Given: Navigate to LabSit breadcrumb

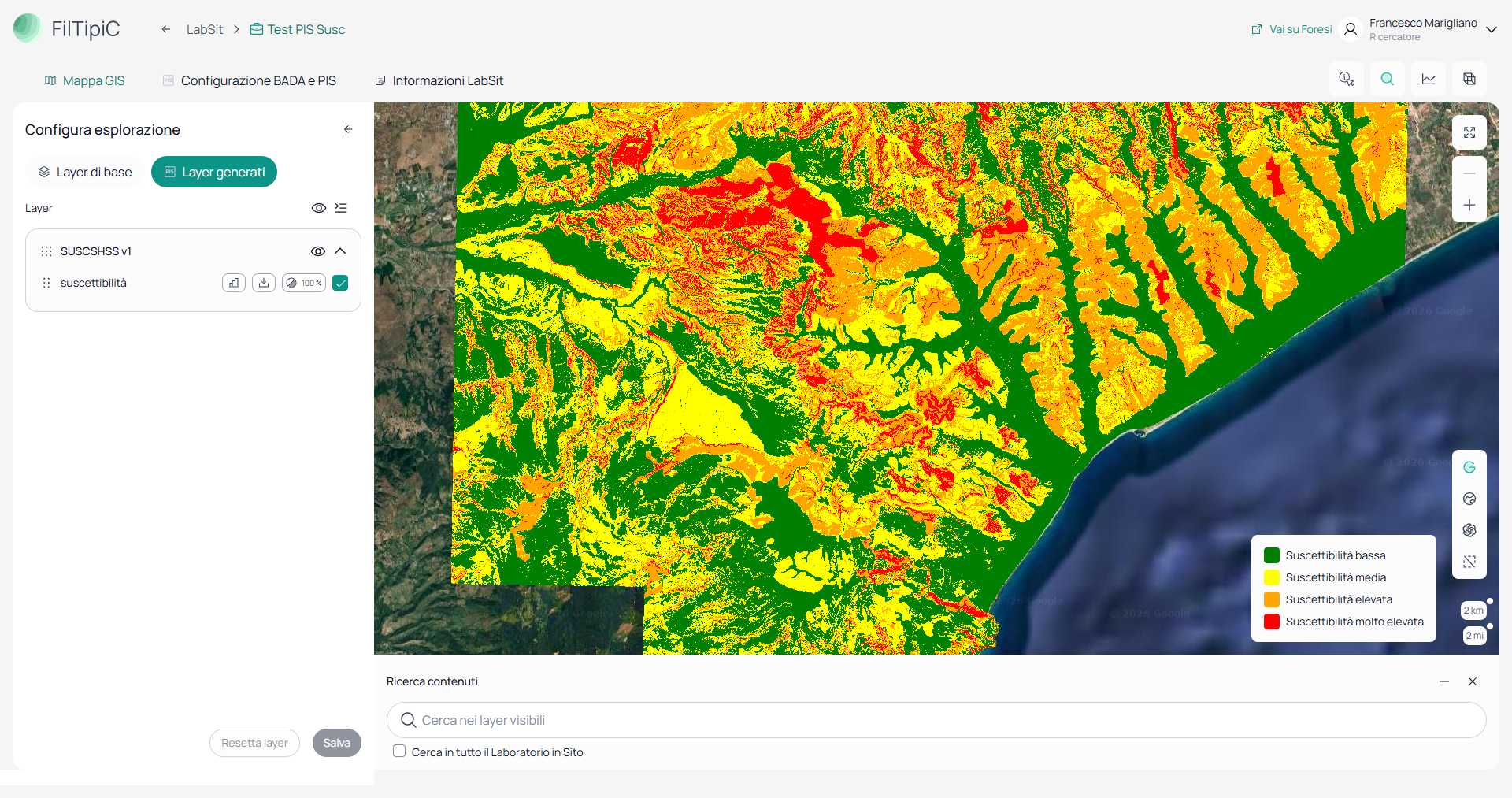Looking at the screenshot, I should tap(205, 29).
